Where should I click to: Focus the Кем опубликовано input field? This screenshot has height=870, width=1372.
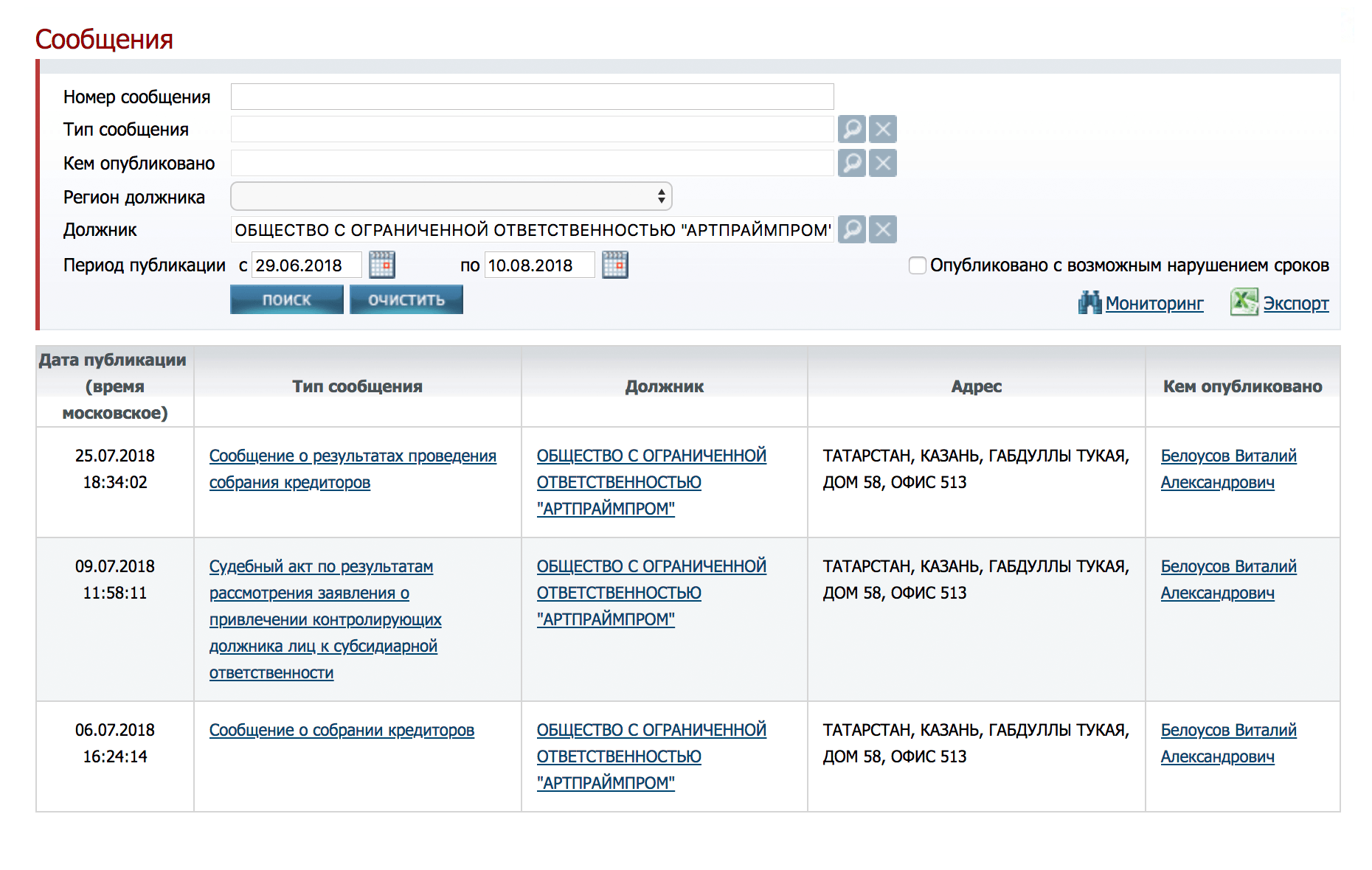[533, 163]
